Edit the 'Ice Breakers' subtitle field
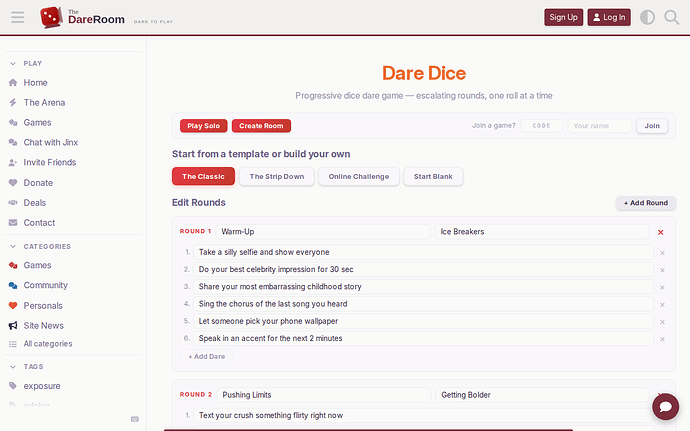The height and width of the screenshot is (431, 690). tap(542, 232)
